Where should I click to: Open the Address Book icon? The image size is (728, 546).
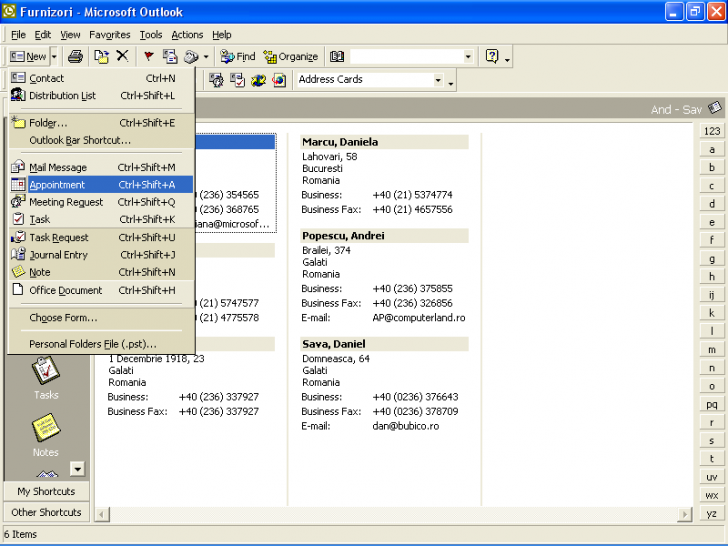[337, 57]
